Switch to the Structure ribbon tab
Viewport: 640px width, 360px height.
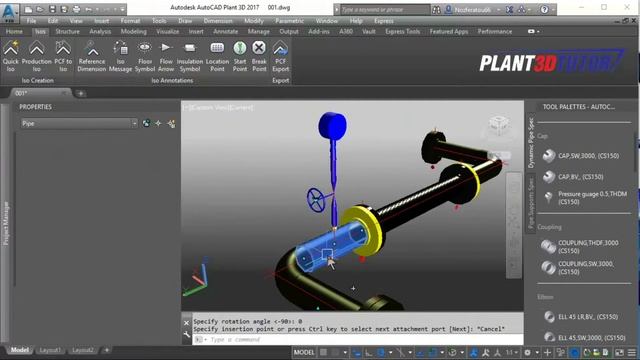point(67,31)
